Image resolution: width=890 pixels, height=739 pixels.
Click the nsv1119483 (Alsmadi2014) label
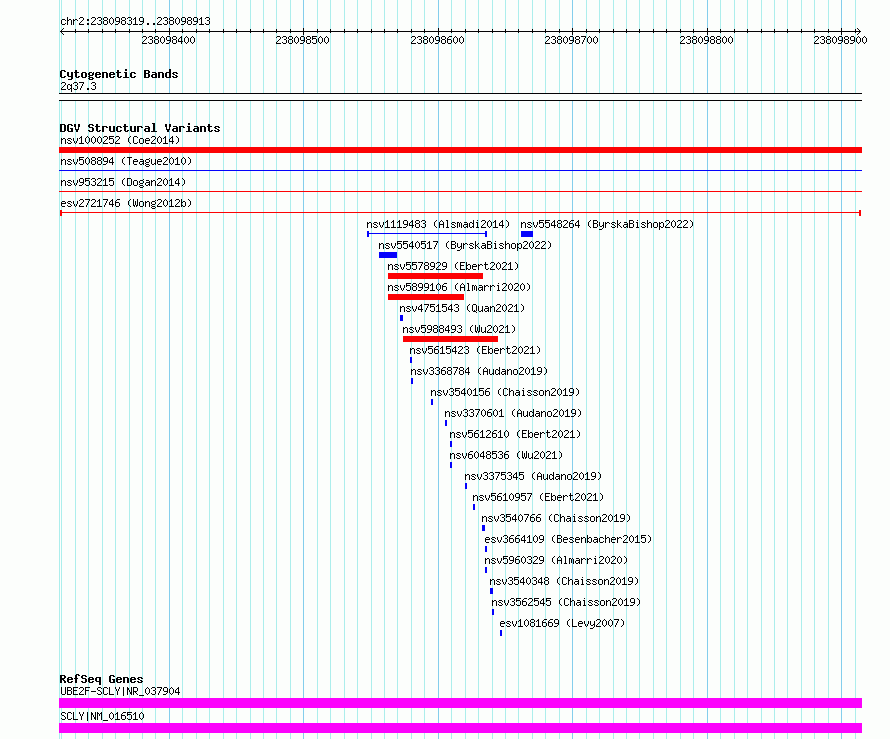click(x=438, y=224)
